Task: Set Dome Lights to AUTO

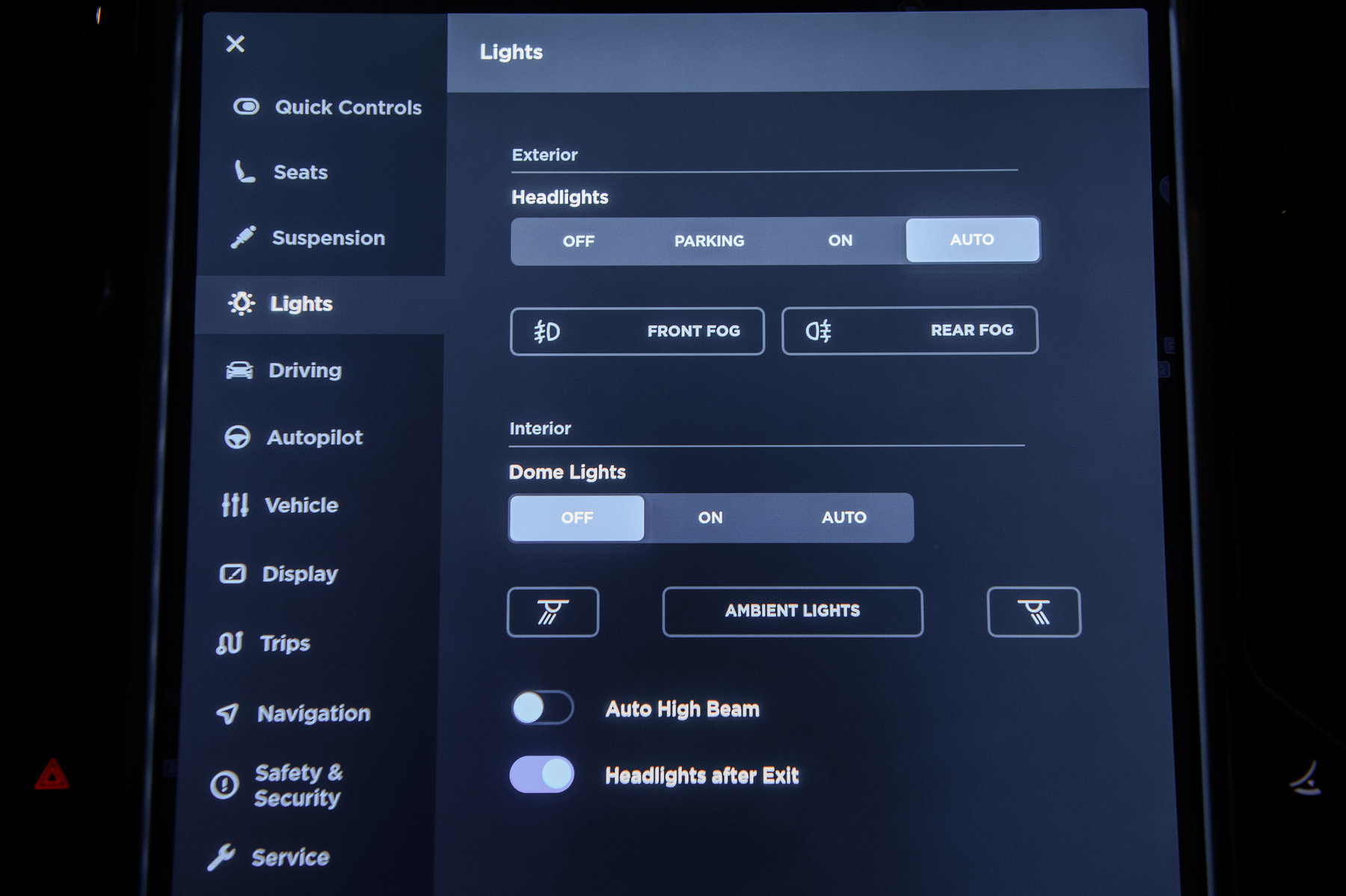Action: click(843, 518)
